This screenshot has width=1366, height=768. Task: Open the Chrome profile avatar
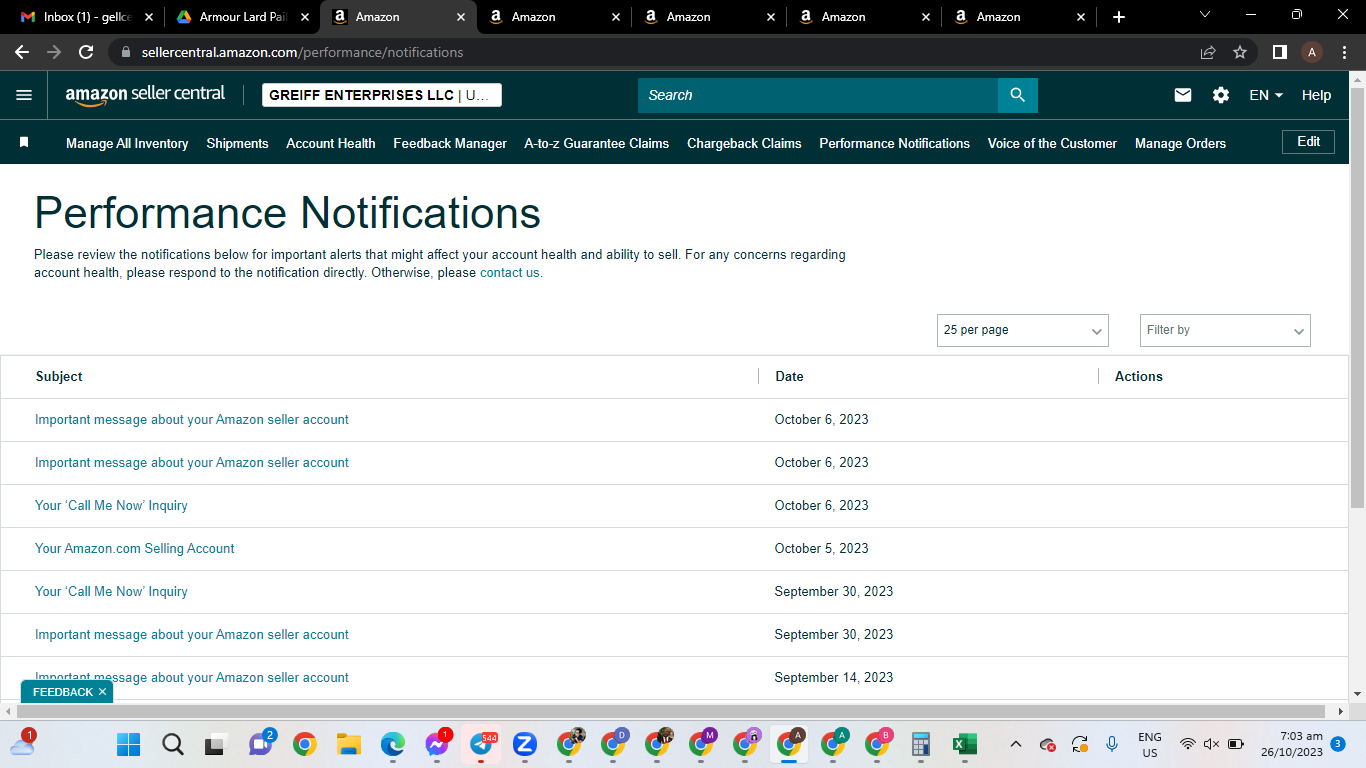coord(1312,52)
